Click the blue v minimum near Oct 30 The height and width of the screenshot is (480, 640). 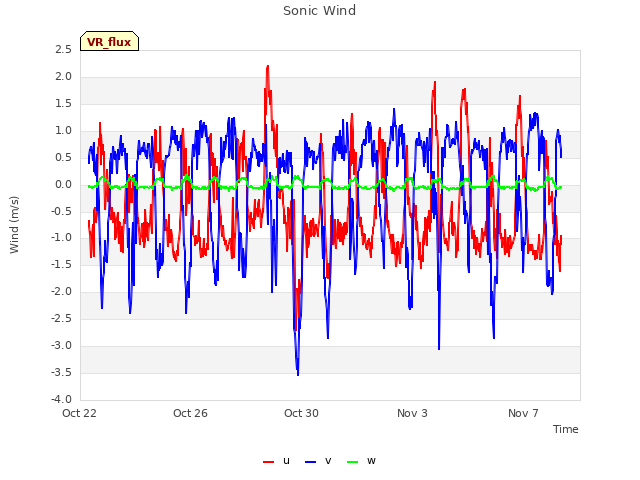click(298, 374)
